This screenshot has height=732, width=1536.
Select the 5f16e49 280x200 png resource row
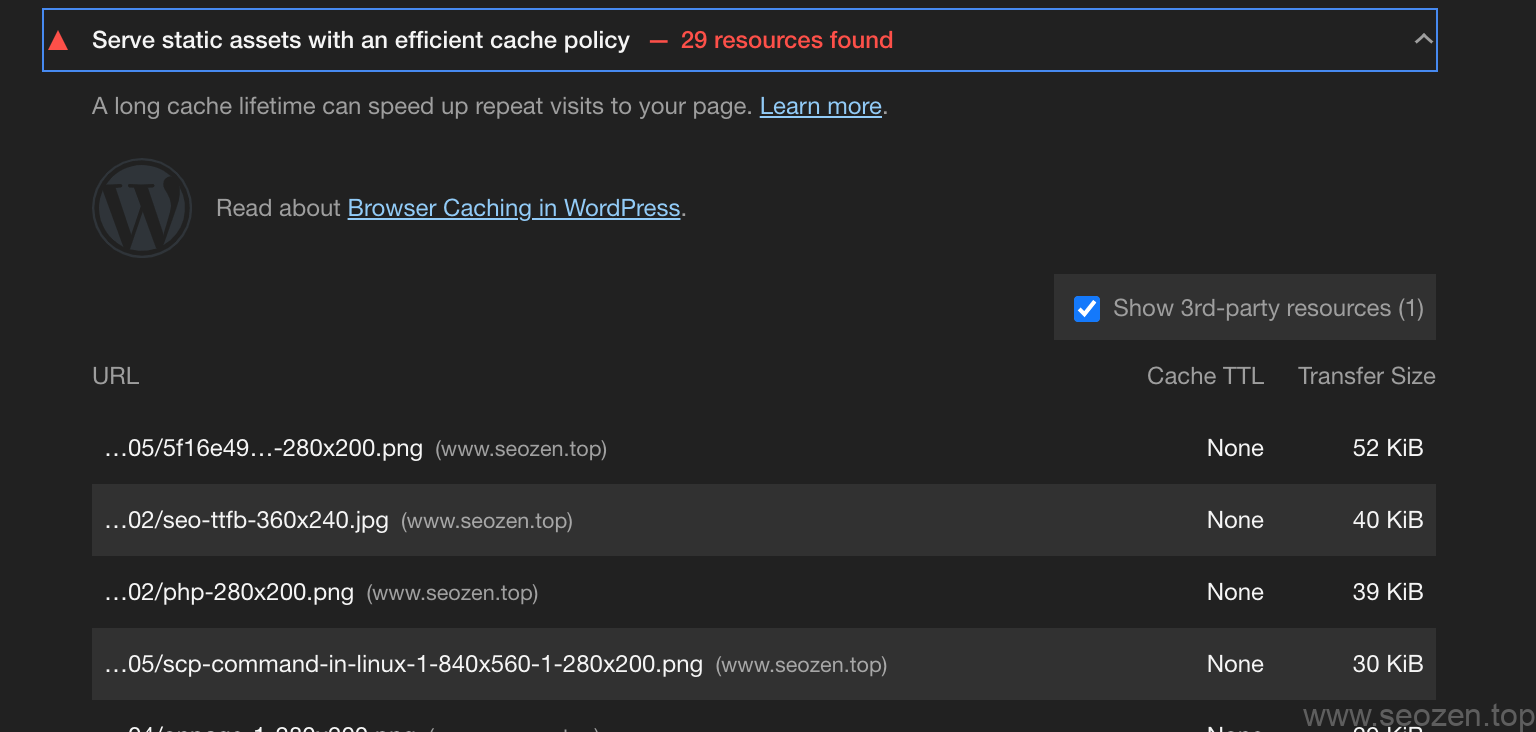(262, 448)
